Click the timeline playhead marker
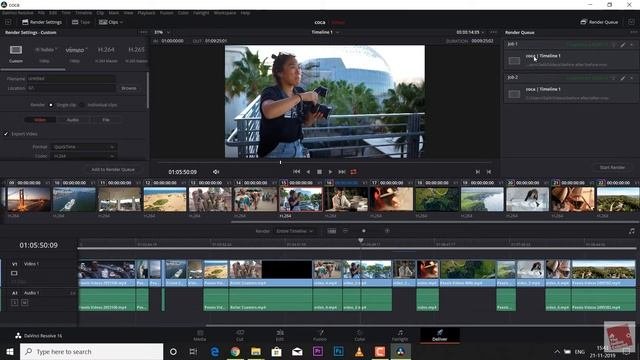The height and width of the screenshot is (360, 640). click(361, 241)
